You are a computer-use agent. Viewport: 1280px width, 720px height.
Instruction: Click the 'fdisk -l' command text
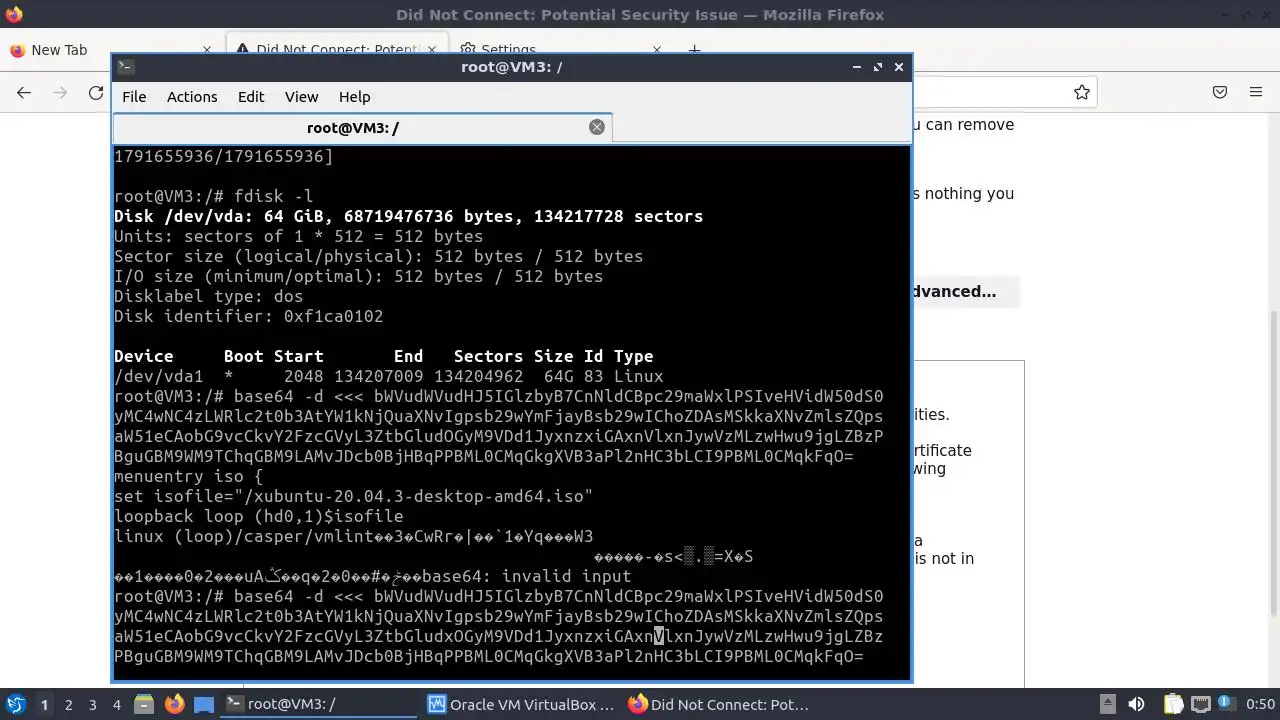coord(274,196)
